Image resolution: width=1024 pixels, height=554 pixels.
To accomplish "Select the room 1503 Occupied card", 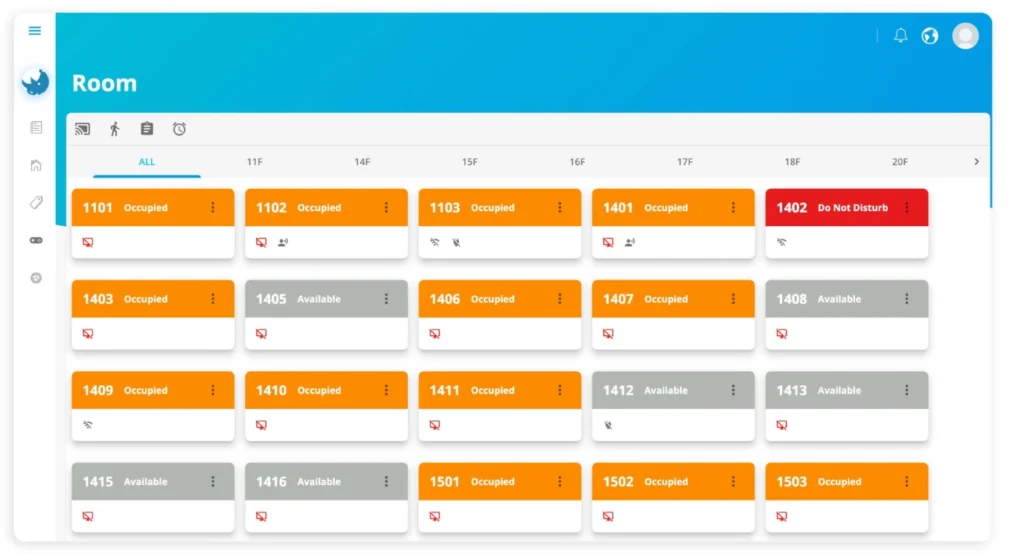I will (x=830, y=482).
